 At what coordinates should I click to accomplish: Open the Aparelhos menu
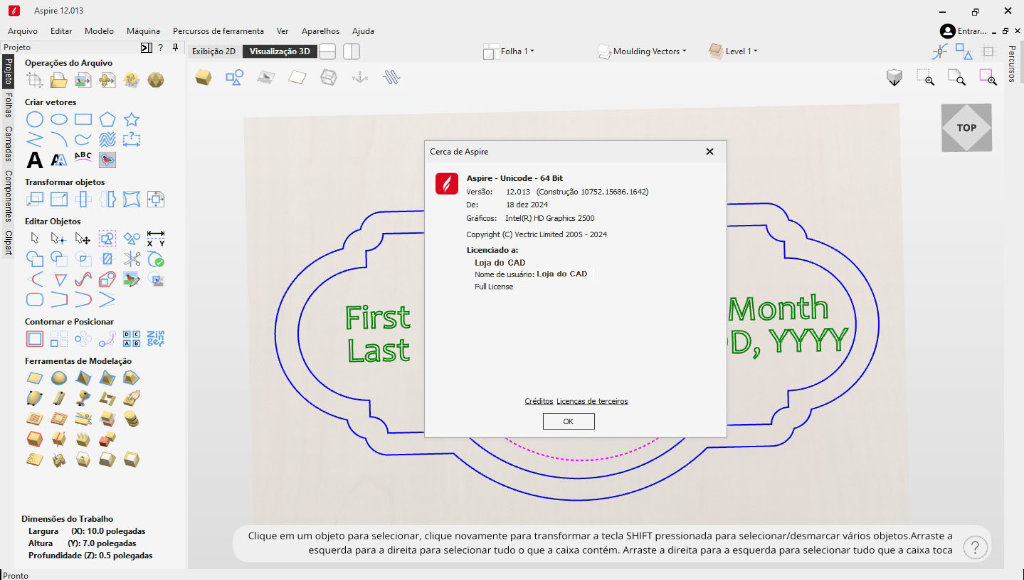[x=320, y=31]
